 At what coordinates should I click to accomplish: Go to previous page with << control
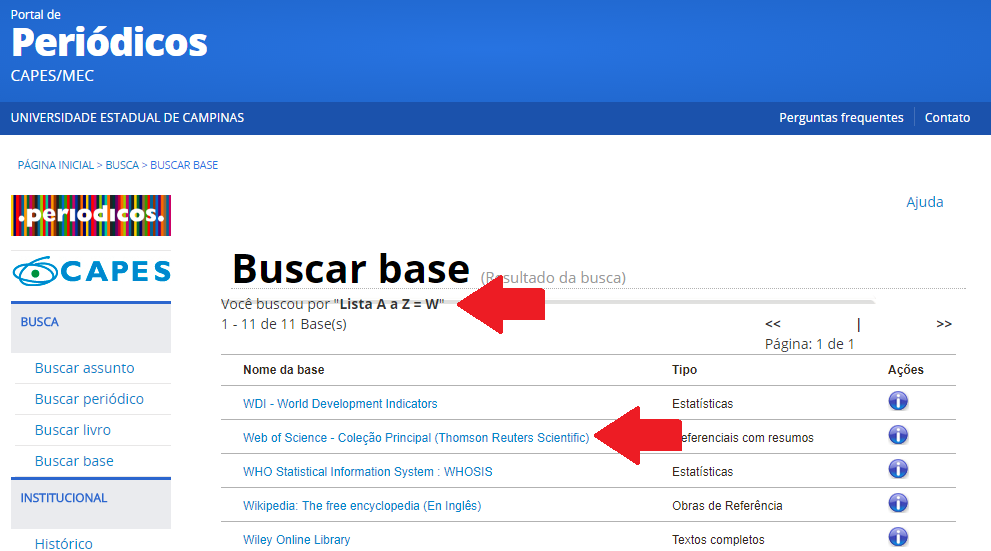(x=773, y=324)
